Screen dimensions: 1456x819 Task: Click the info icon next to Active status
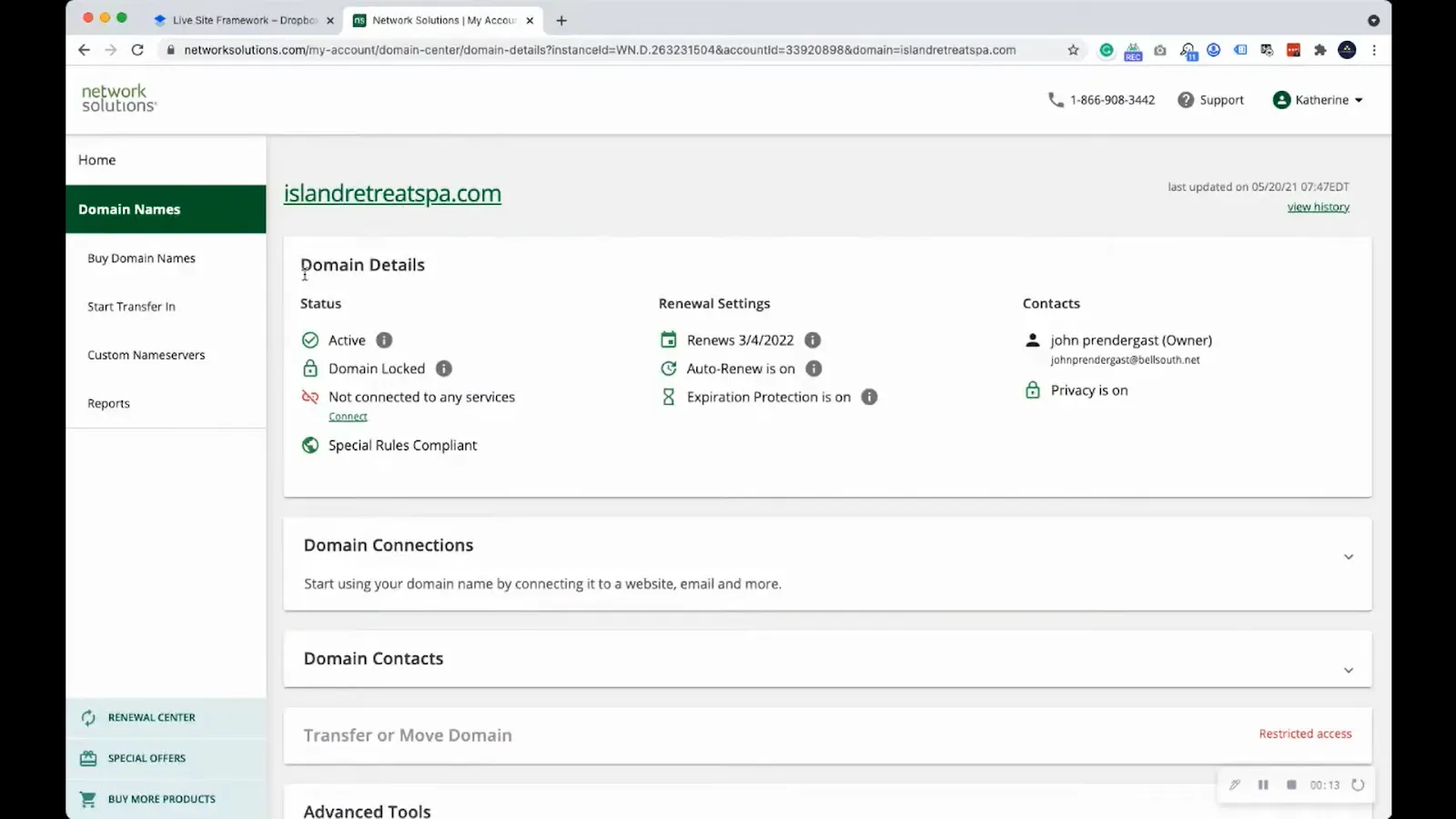pyautogui.click(x=384, y=339)
